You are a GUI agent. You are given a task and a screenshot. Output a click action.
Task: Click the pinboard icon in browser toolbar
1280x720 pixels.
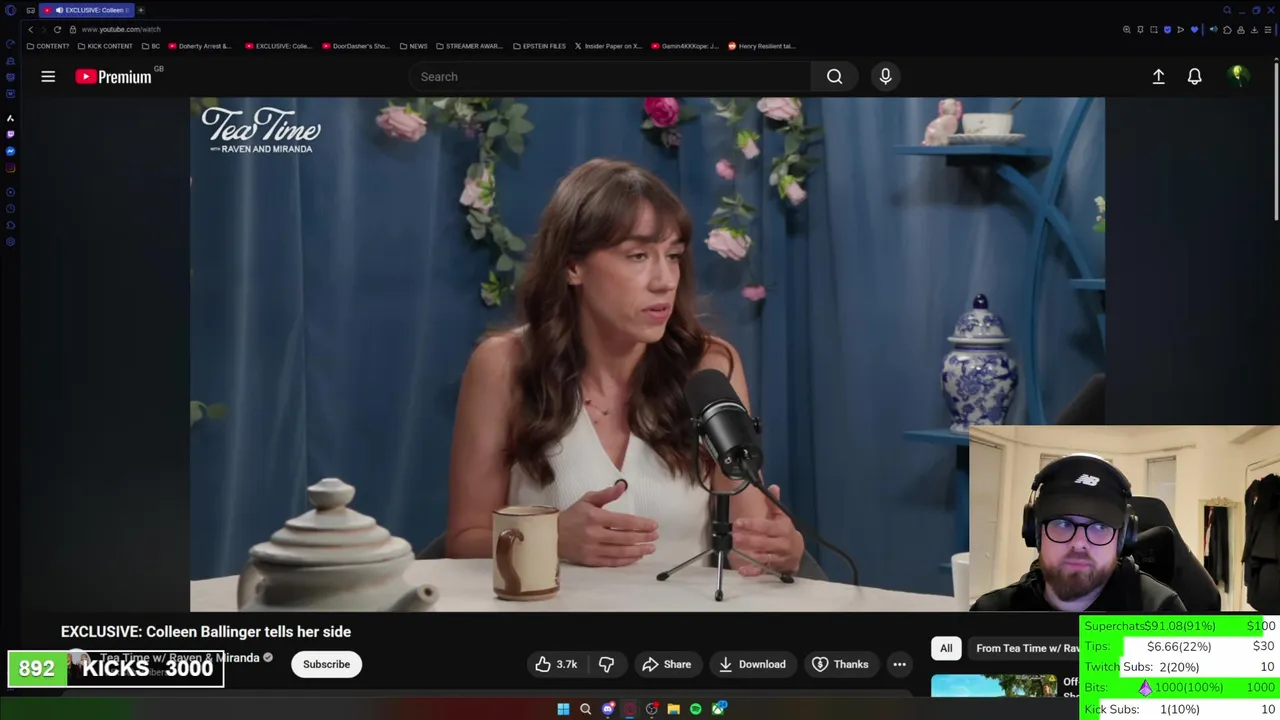click(x=1140, y=29)
